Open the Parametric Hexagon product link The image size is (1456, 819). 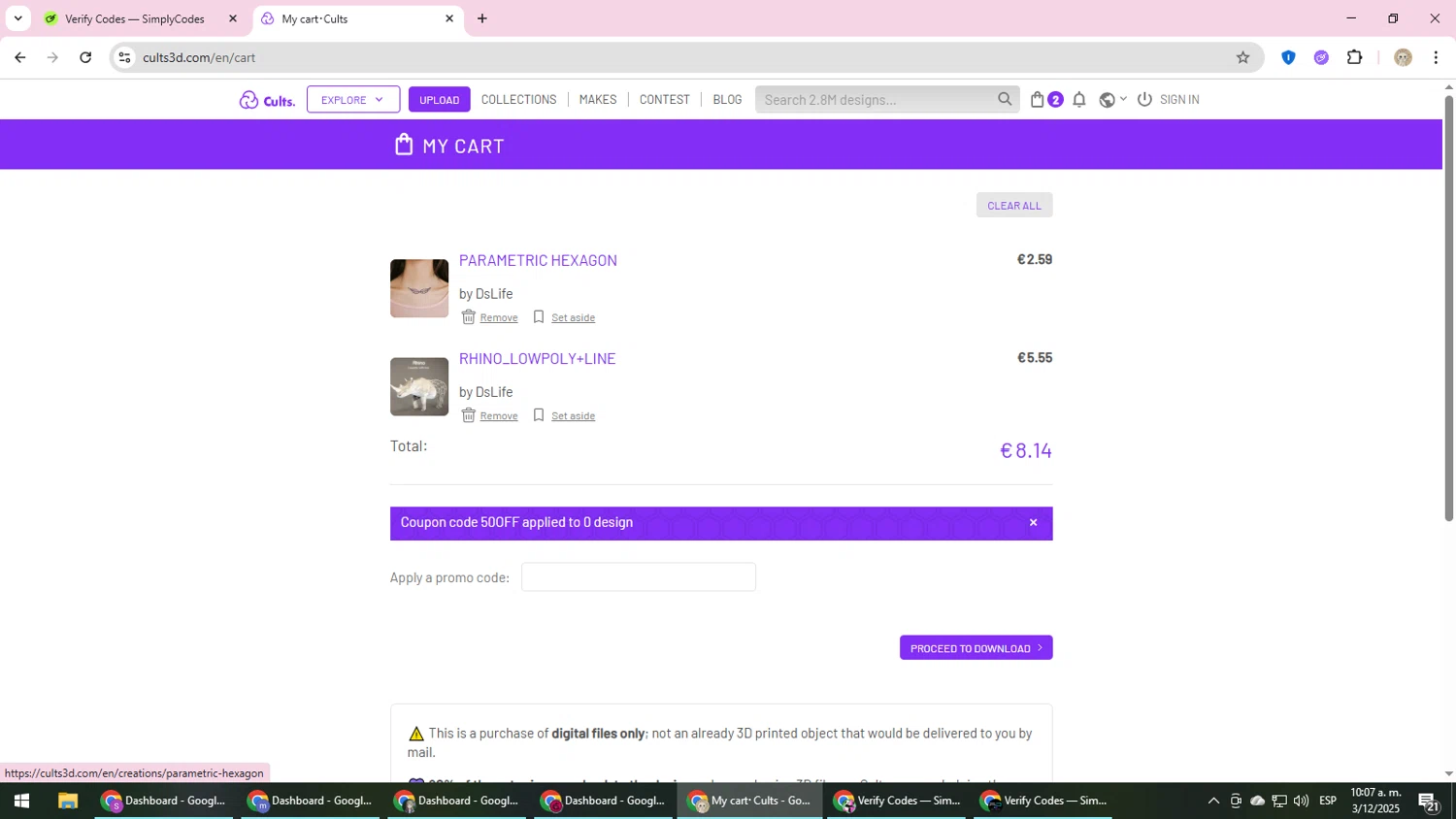pos(538,260)
